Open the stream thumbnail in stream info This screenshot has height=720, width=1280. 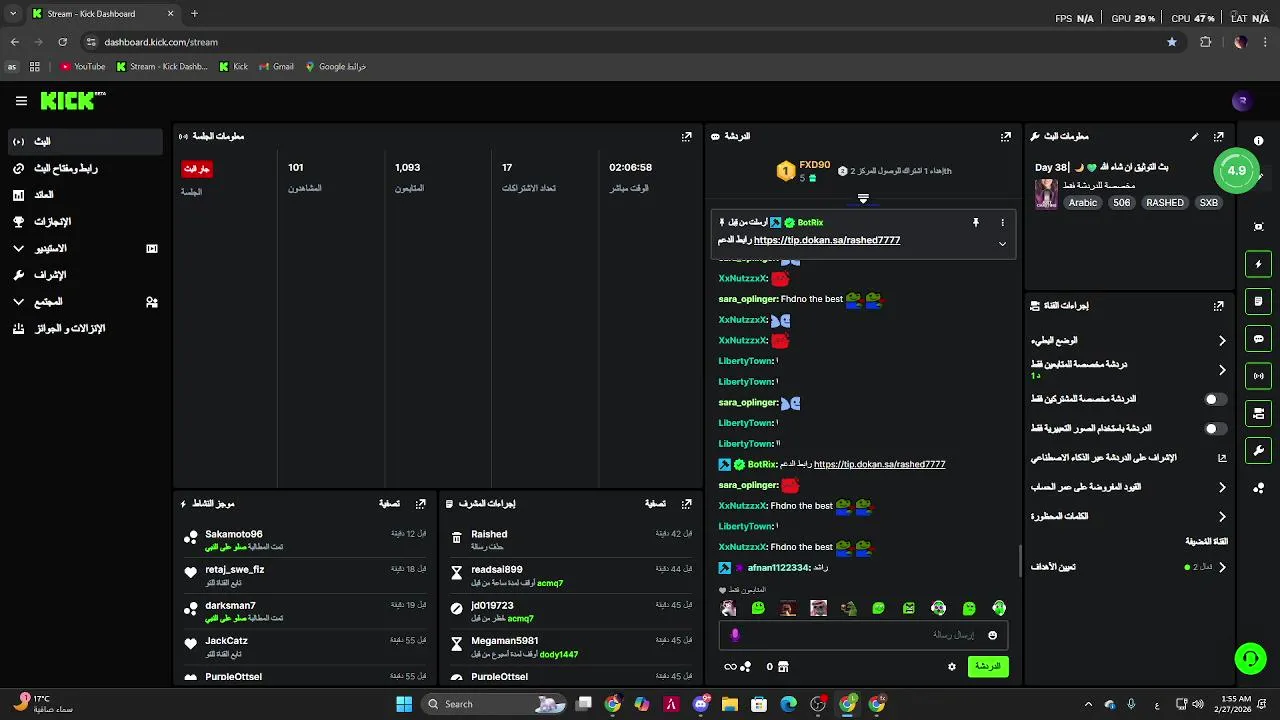tap(1046, 193)
